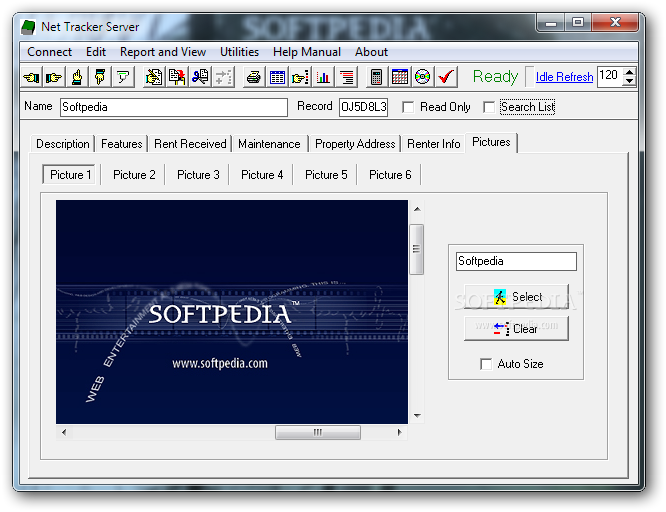Click the Clear picture button

pos(516,329)
